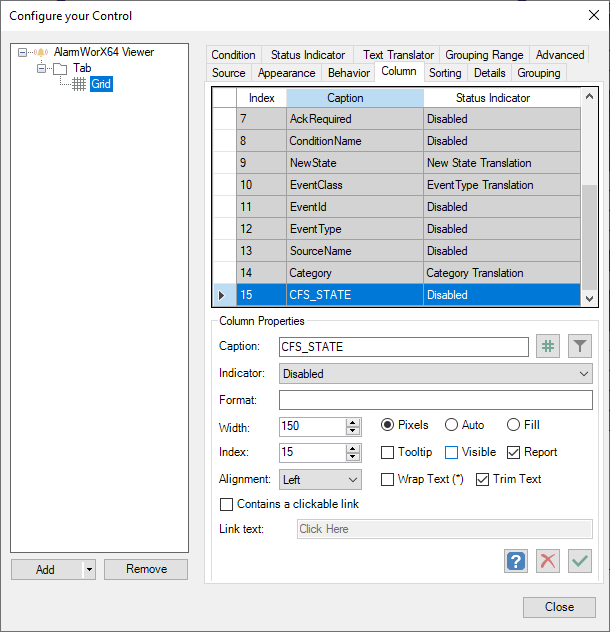Check the Contains a clickable link box
610x632 pixels.
[x=226, y=505]
